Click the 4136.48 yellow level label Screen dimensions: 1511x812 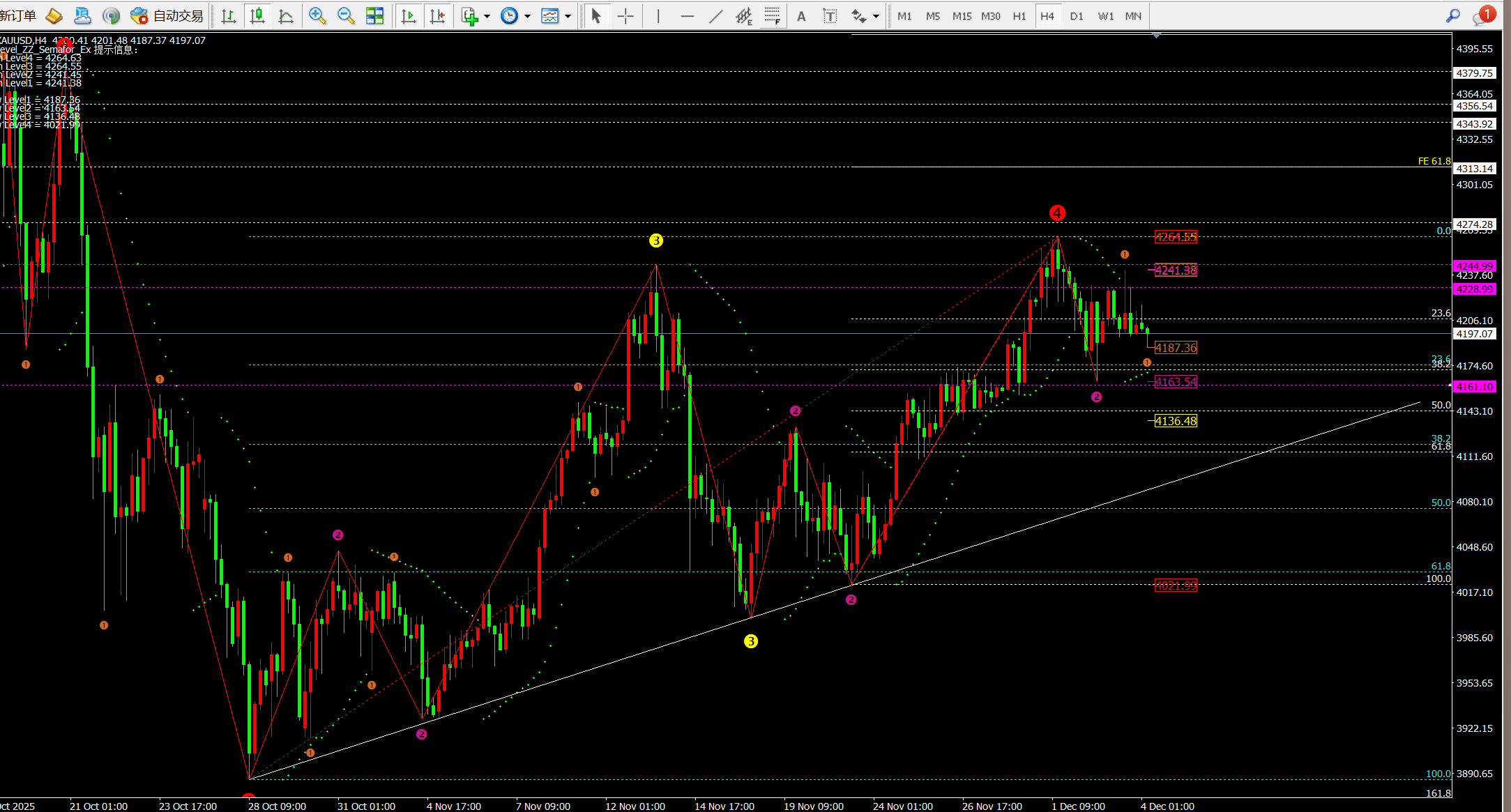(1175, 421)
